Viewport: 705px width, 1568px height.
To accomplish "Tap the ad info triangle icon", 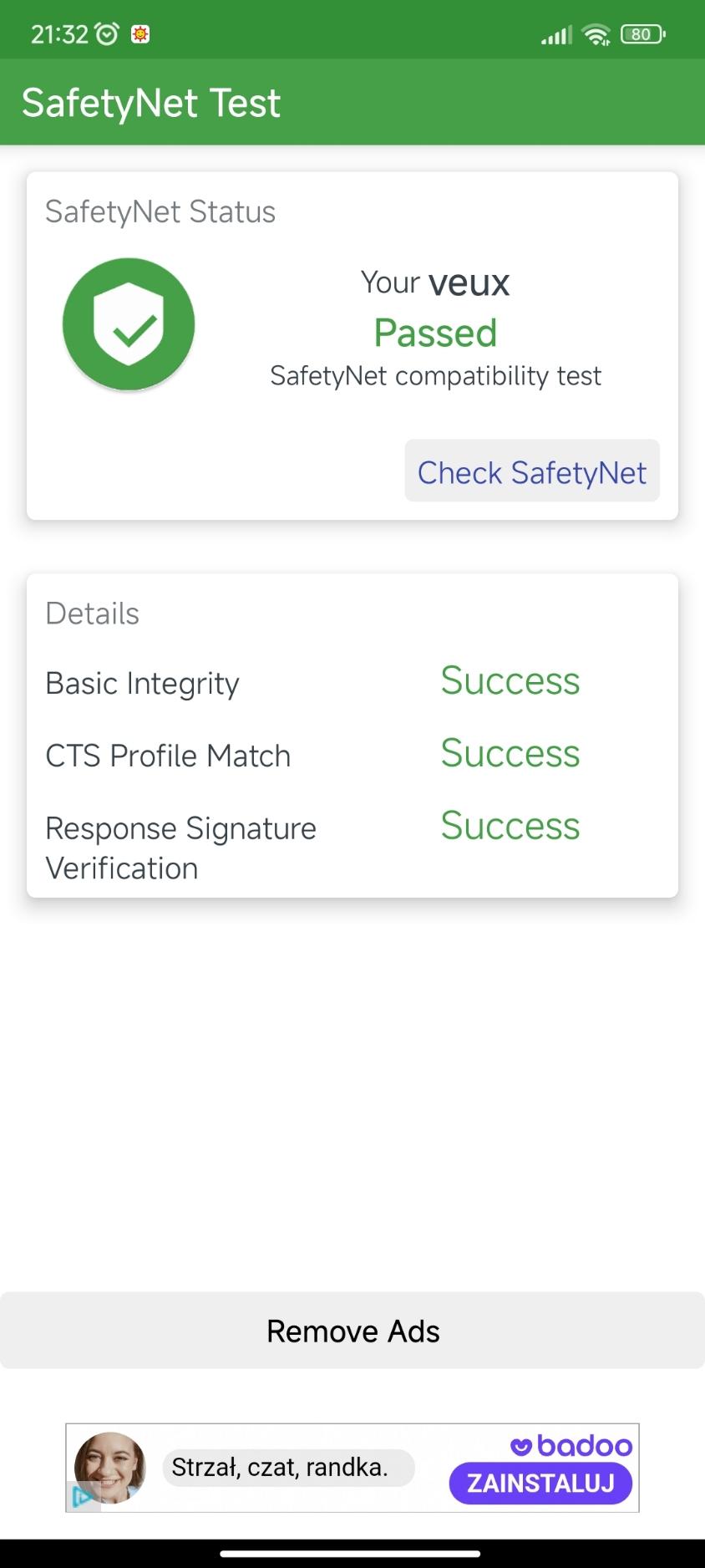I will (x=81, y=1496).
